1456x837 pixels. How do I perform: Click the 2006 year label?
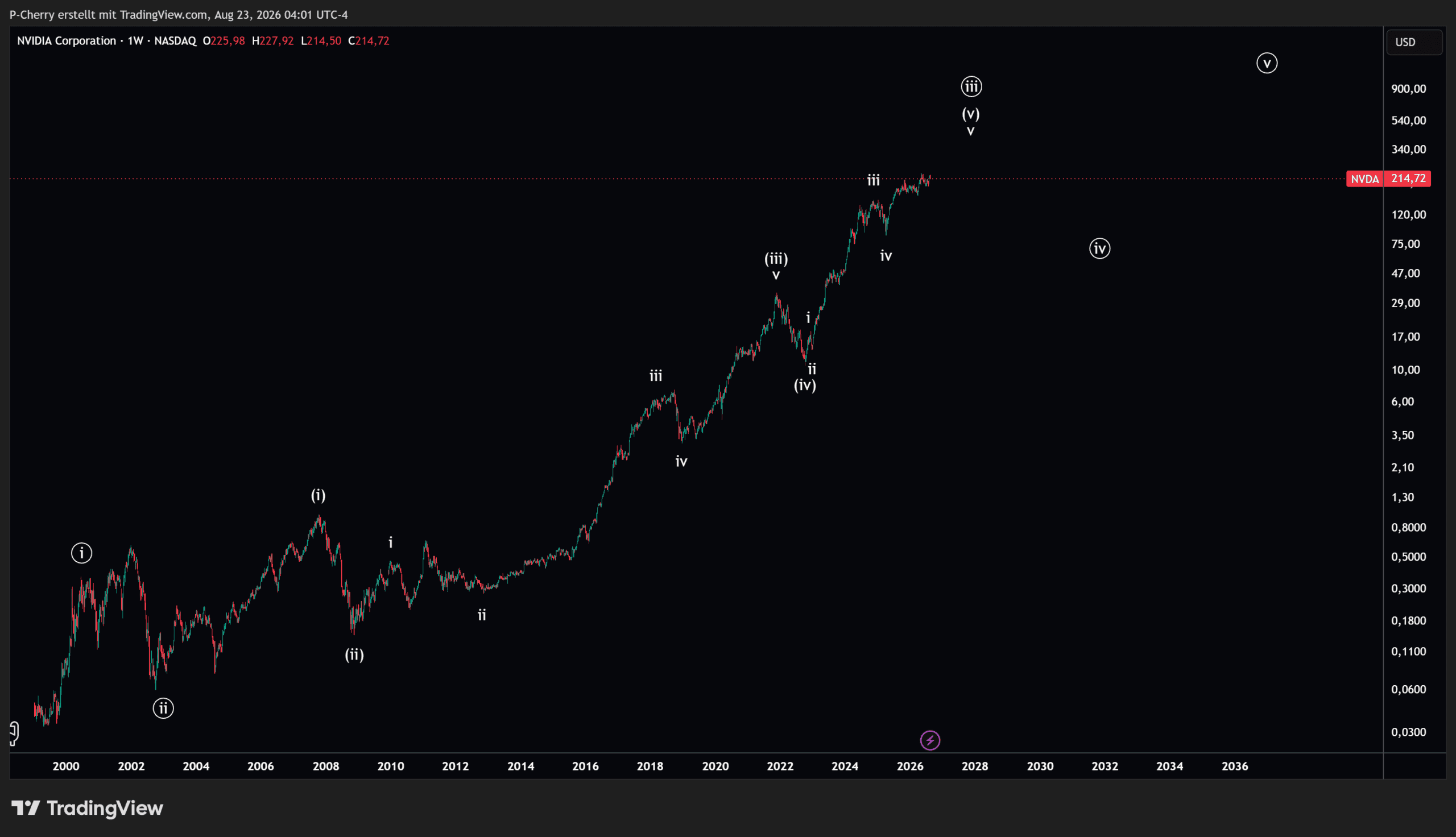click(x=260, y=766)
